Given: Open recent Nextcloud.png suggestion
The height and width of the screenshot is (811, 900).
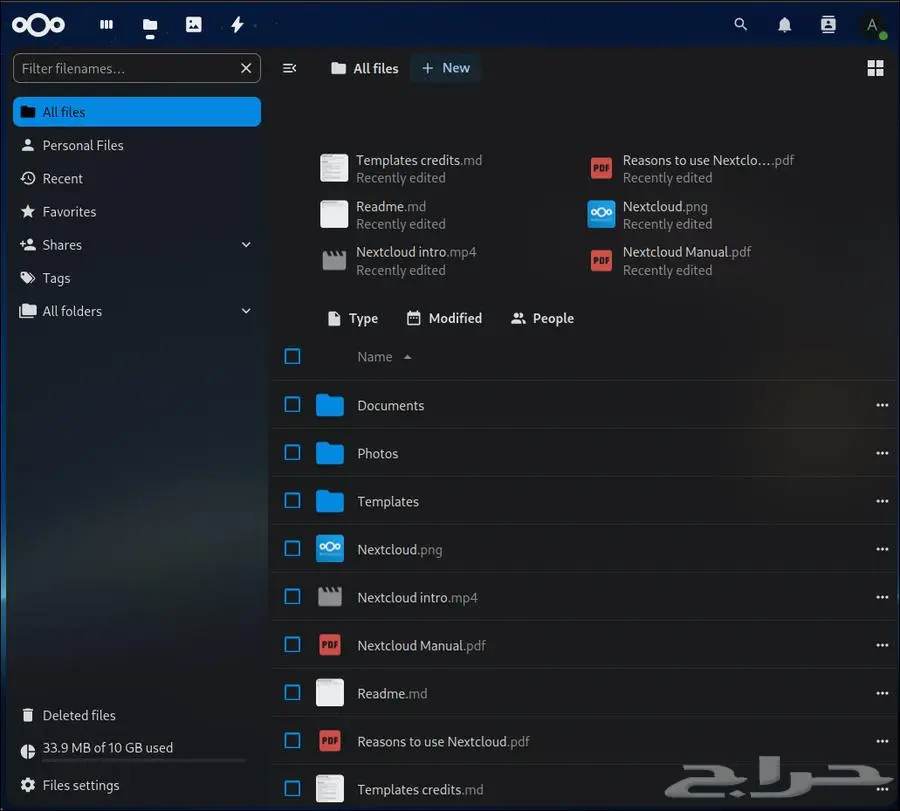Looking at the screenshot, I should 649,215.
